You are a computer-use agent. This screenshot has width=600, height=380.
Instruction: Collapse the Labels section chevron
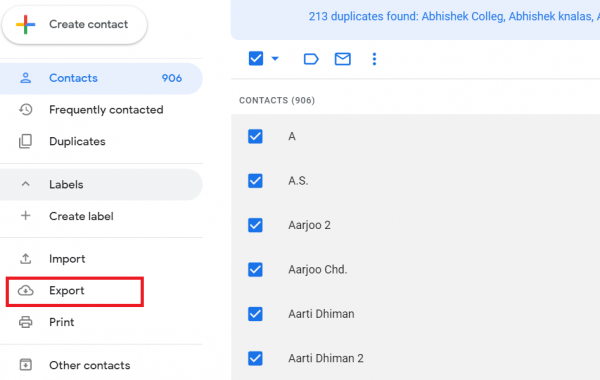click(26, 184)
